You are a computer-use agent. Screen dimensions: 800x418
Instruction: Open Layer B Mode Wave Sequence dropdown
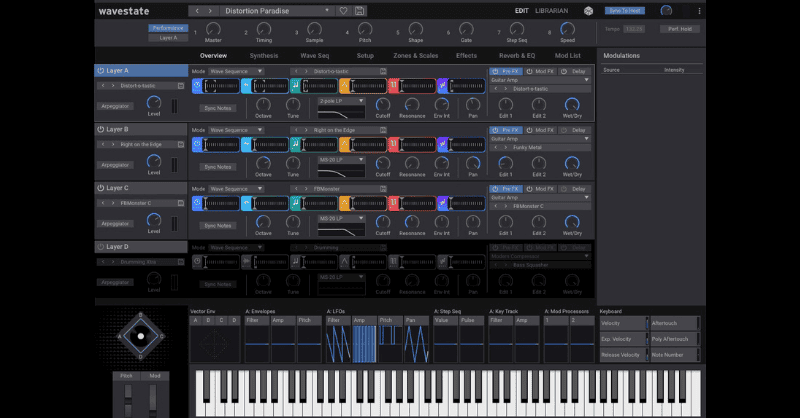236,130
